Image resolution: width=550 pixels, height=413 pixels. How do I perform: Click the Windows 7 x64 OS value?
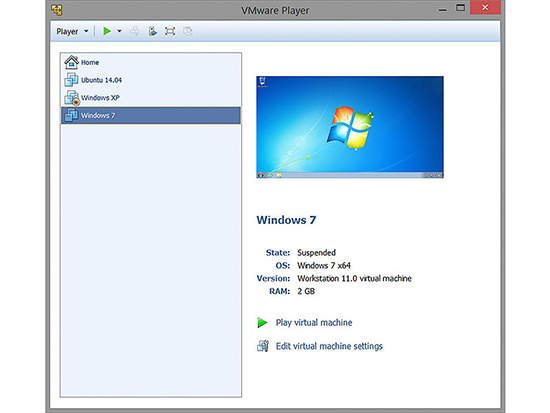click(324, 265)
